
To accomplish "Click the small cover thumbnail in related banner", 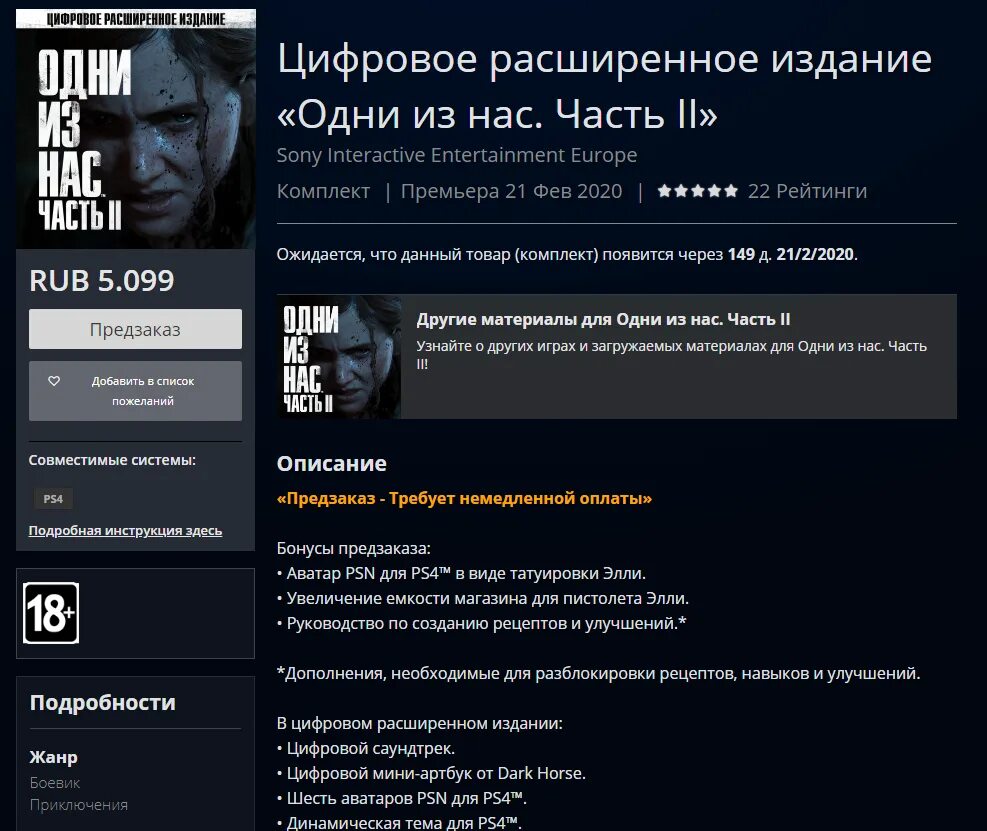I will (x=339, y=356).
